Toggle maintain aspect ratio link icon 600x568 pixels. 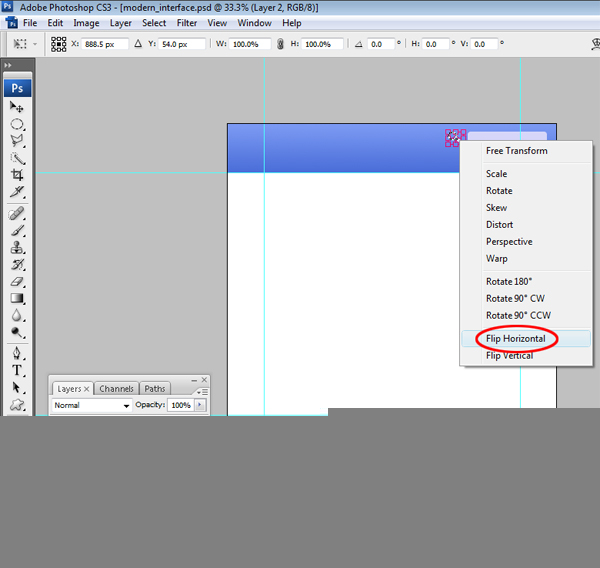pos(280,44)
